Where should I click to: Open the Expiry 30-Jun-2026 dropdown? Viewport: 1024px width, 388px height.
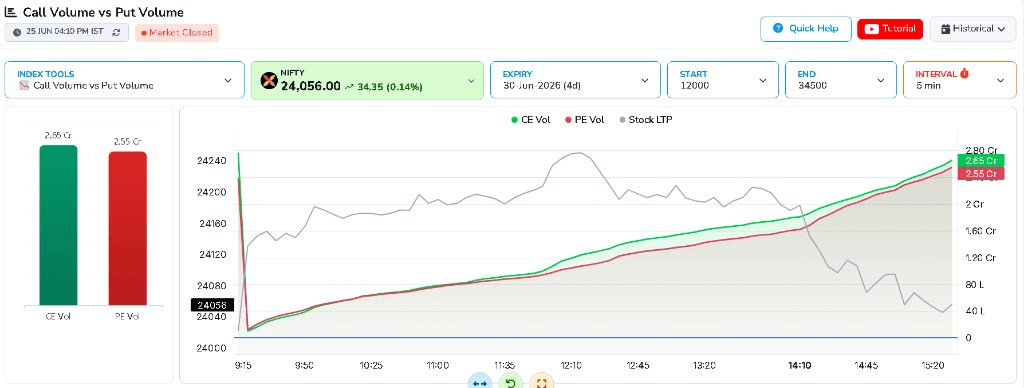575,80
